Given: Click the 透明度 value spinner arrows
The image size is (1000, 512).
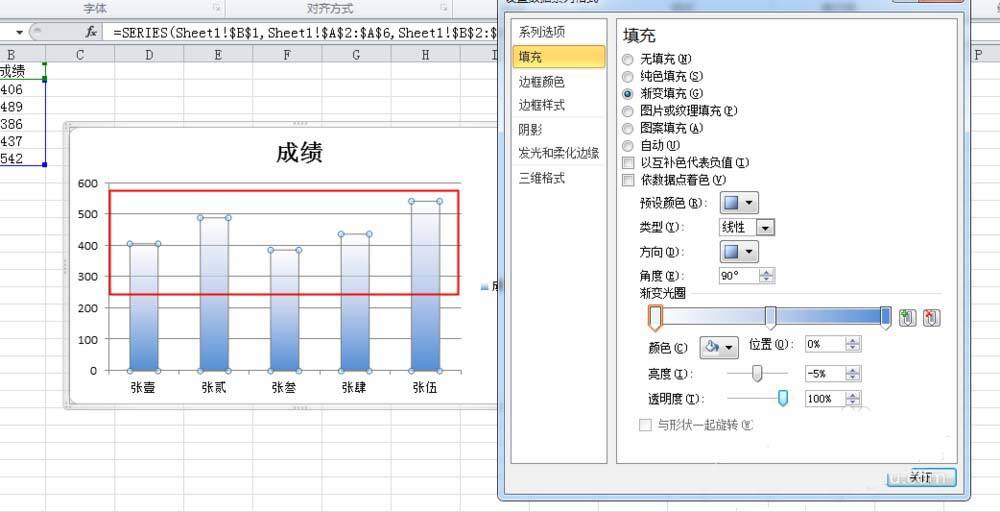Looking at the screenshot, I should point(853,399).
